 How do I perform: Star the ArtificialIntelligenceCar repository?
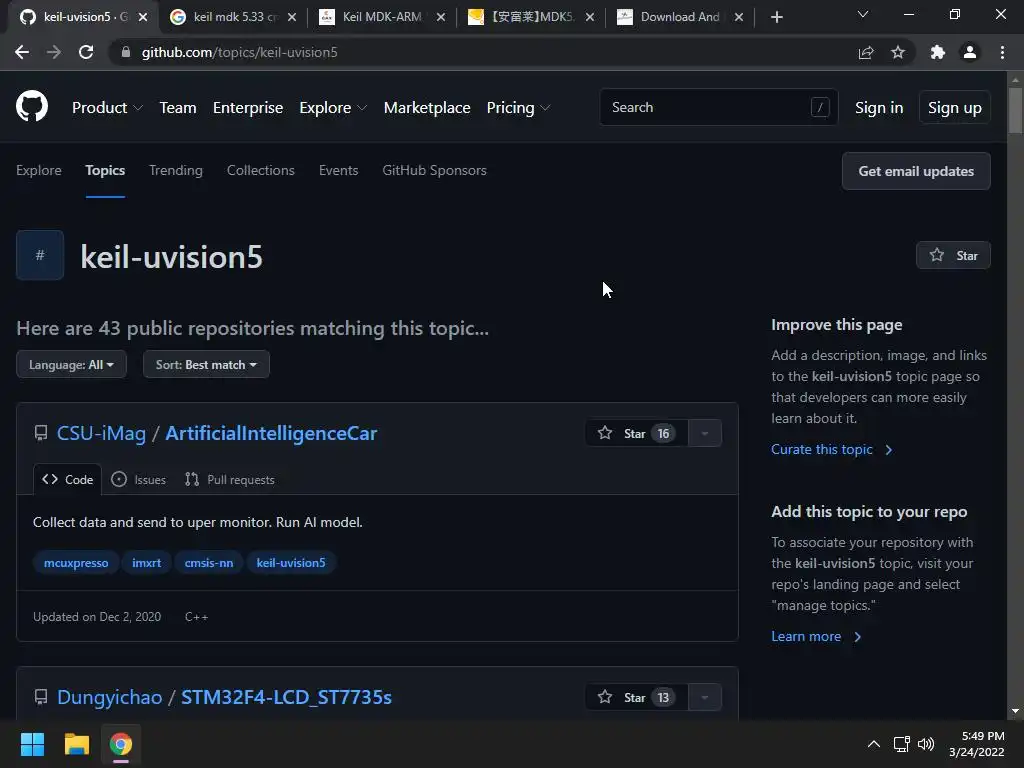(637, 433)
